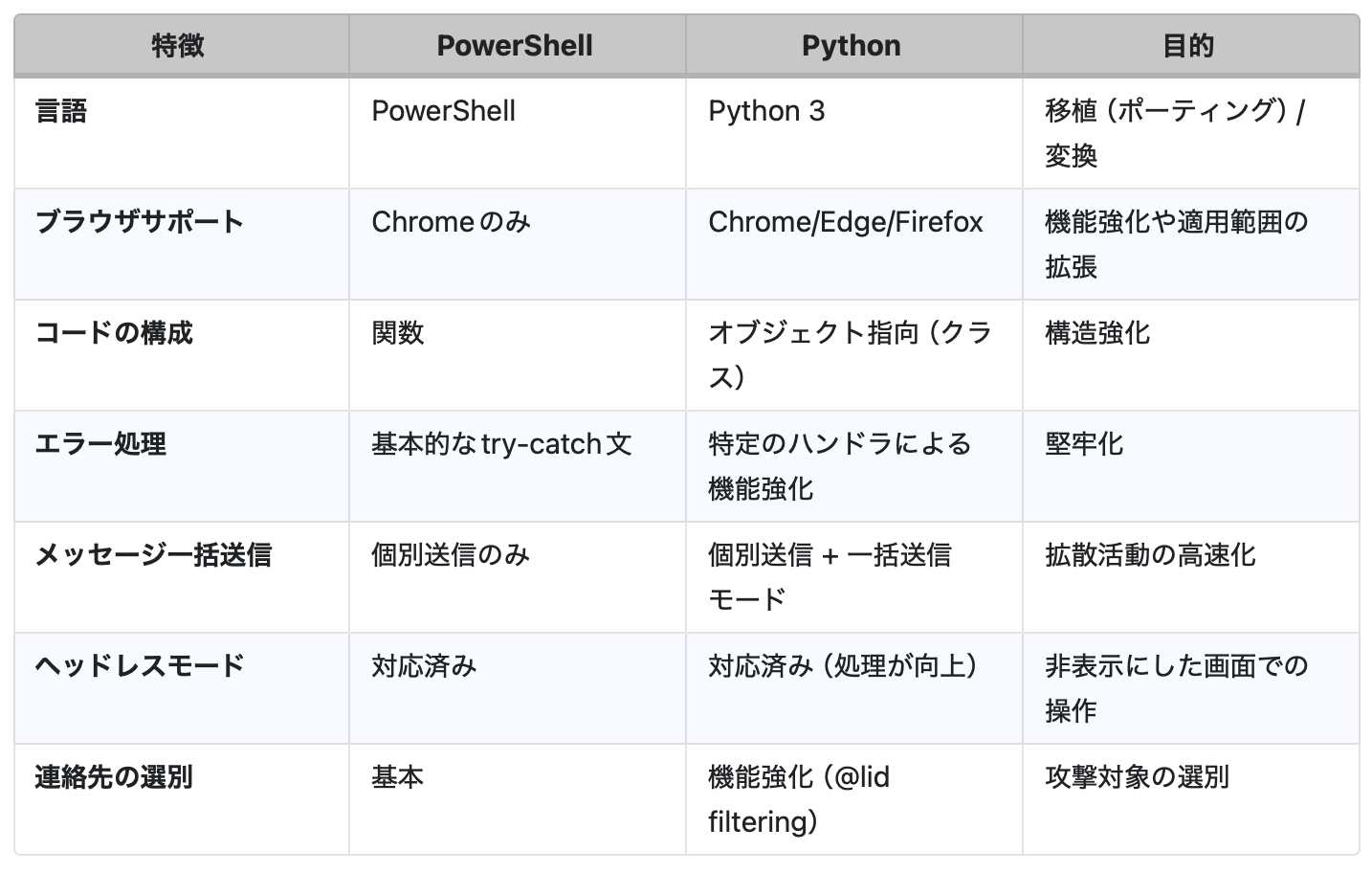
Task: Click the 攻撃対象の選別 cell
Action: coord(1136,777)
